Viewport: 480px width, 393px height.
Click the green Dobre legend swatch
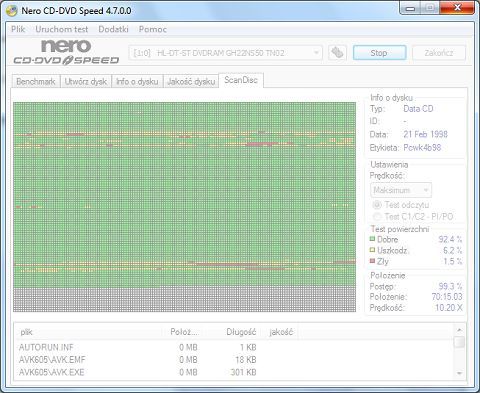[x=373, y=239]
